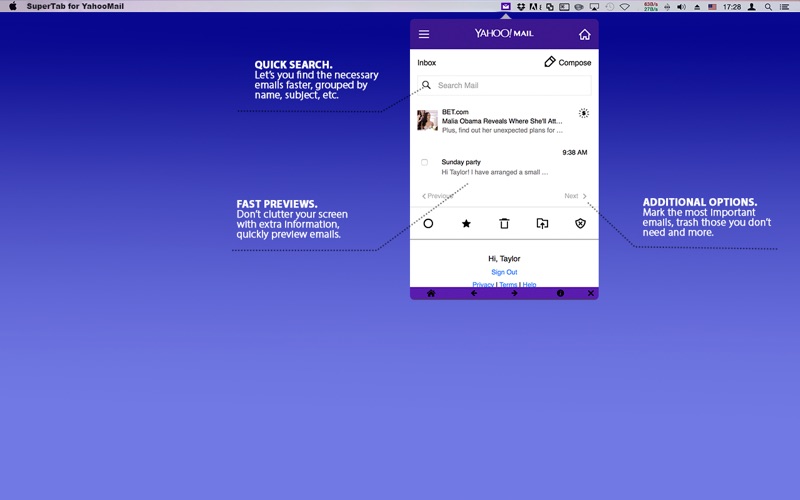Open the Terms link

tap(508, 284)
